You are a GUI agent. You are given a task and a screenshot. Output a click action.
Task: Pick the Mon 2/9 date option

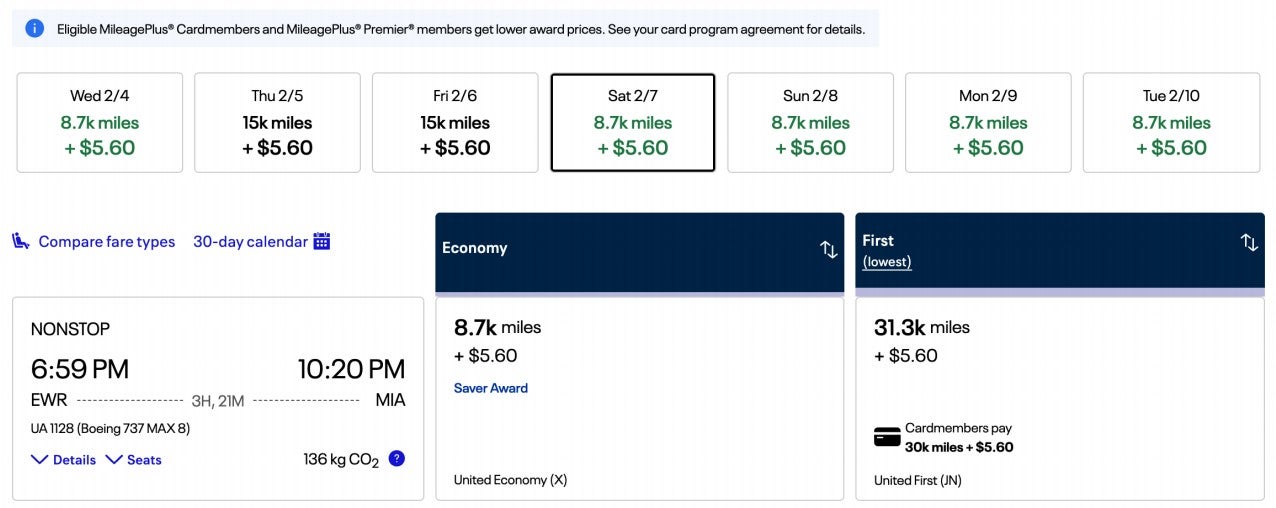988,122
